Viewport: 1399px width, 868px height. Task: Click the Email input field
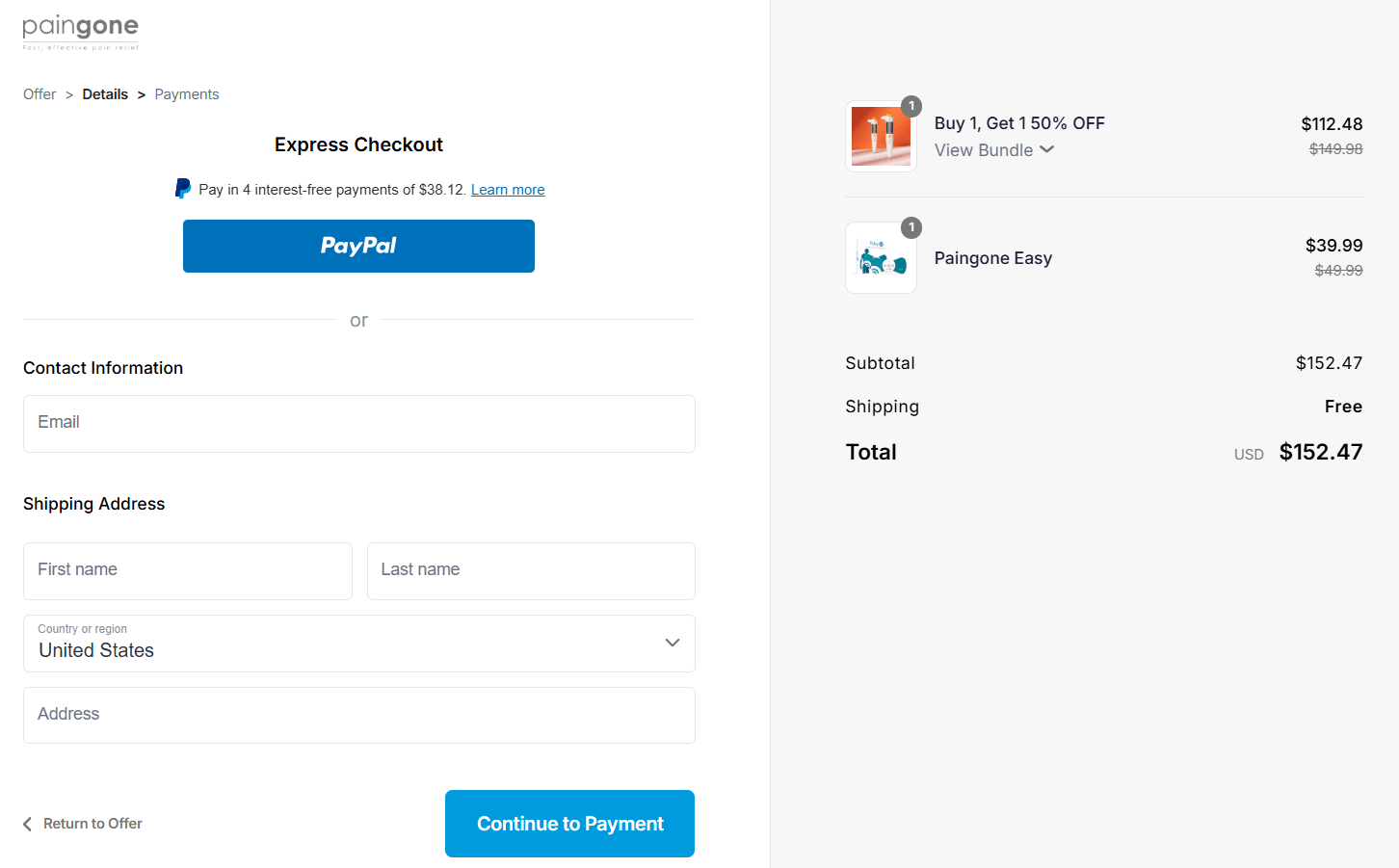coord(358,424)
